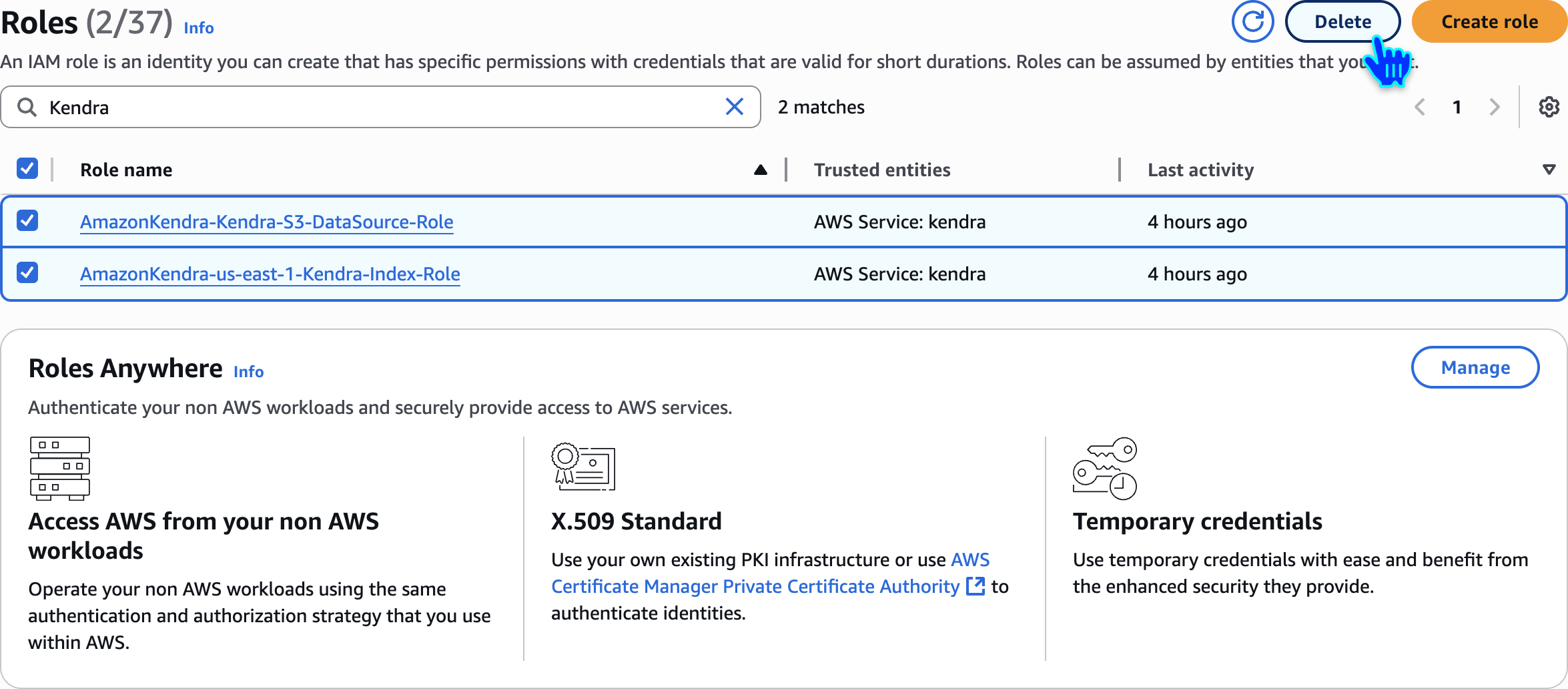Open table preferences gear icon
This screenshot has height=689, width=1568.
point(1549,107)
